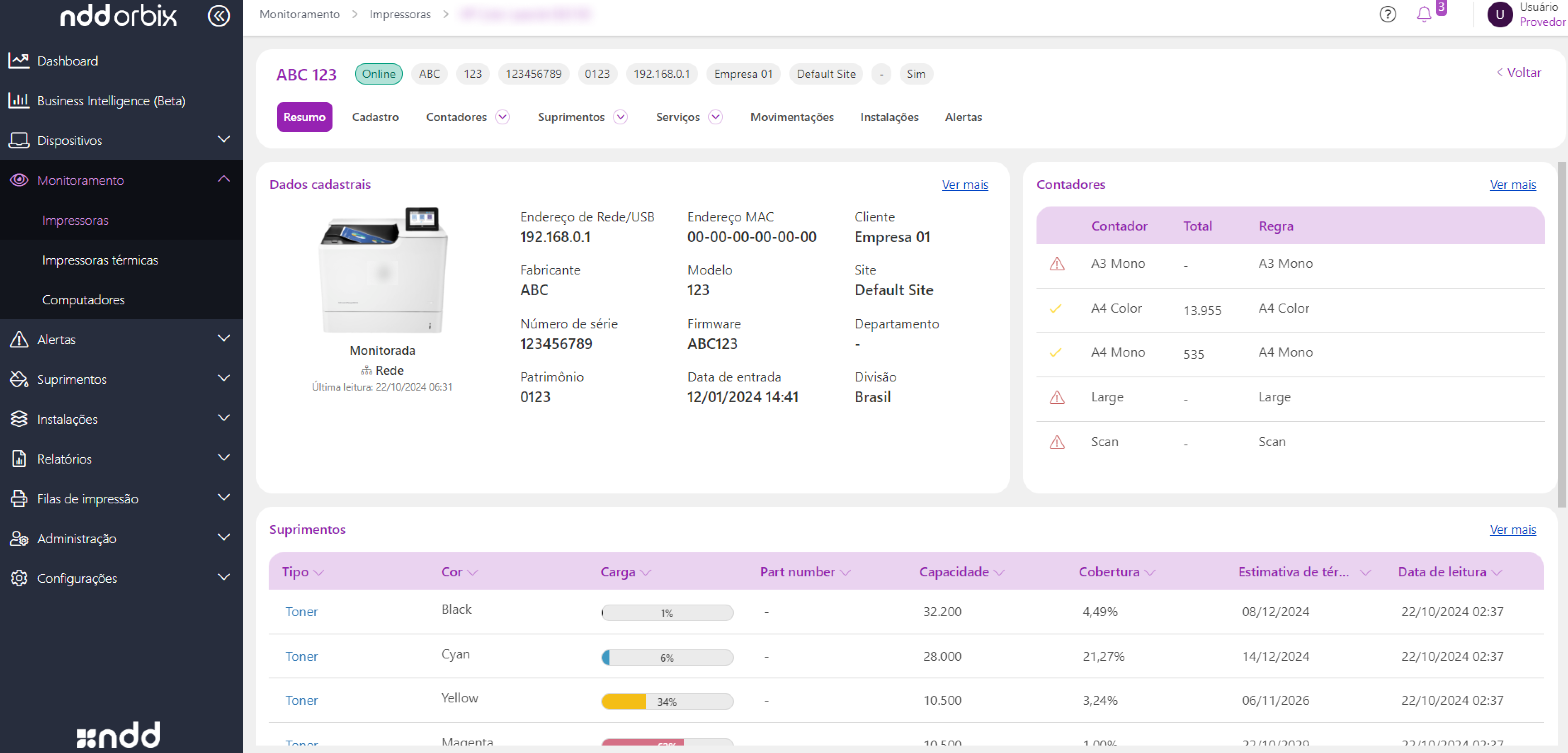The width and height of the screenshot is (1568, 753).
Task: Click the Configurações gear icon
Action: (19, 578)
